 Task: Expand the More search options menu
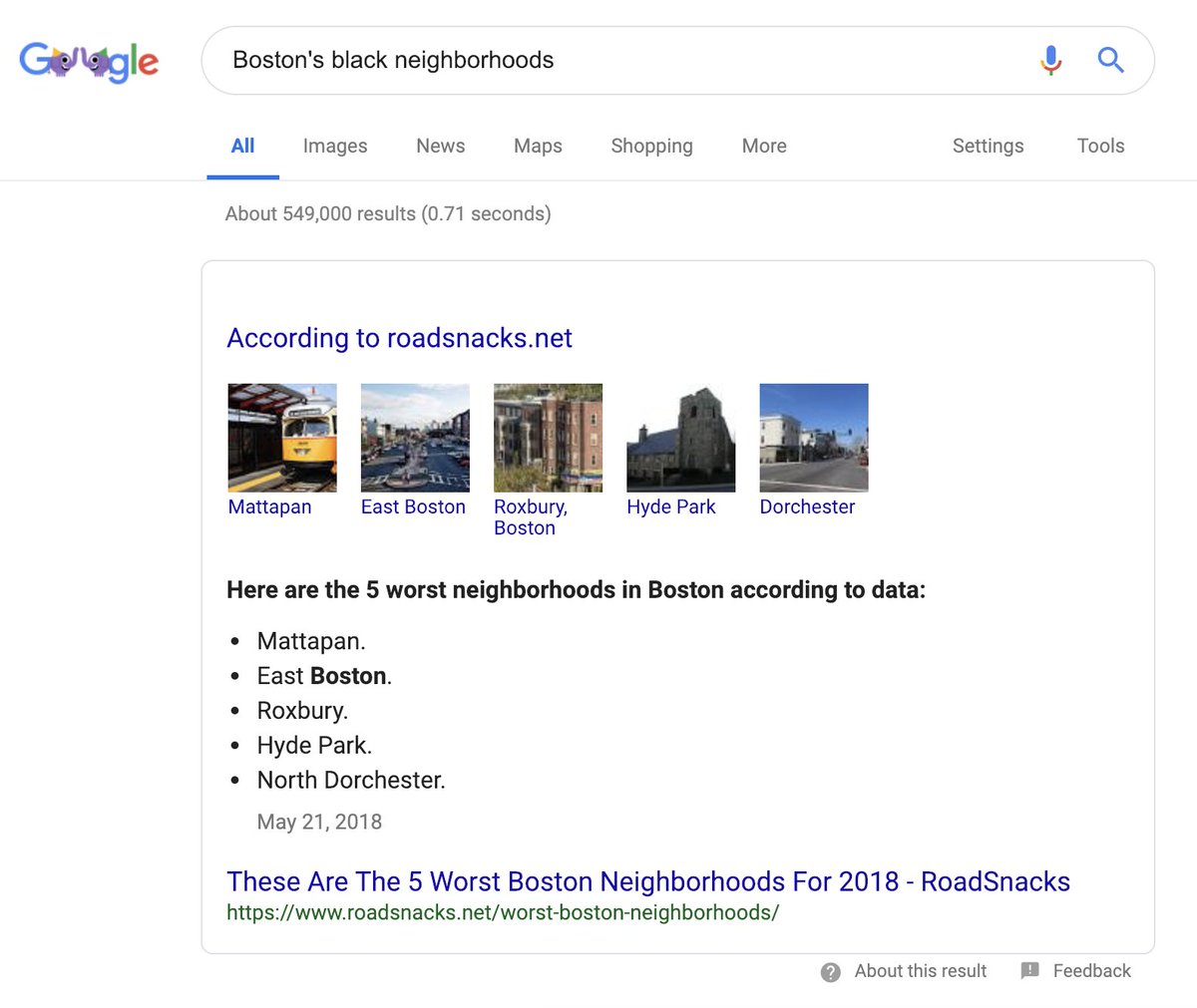coord(764,147)
